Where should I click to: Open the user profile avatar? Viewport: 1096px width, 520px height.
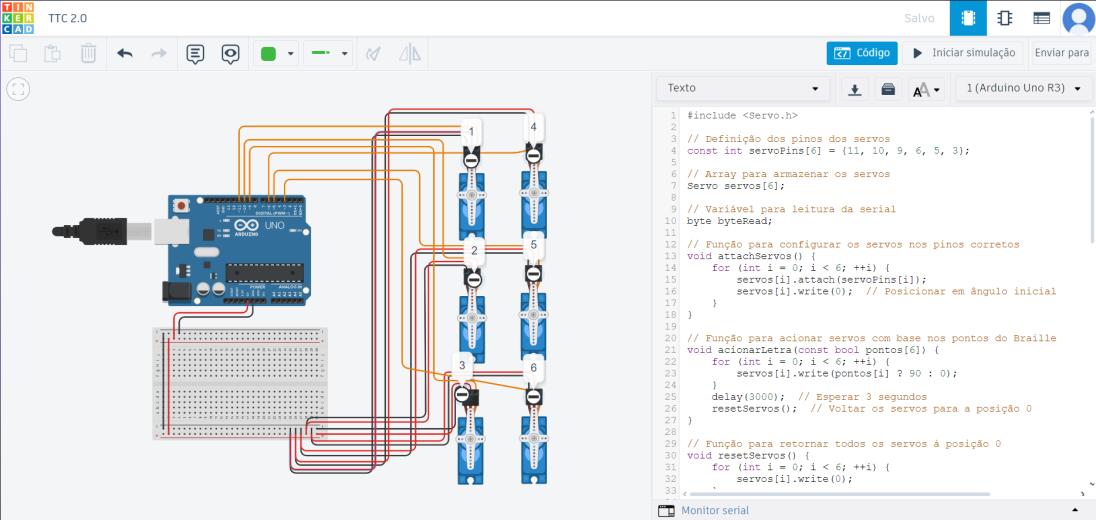(1078, 18)
